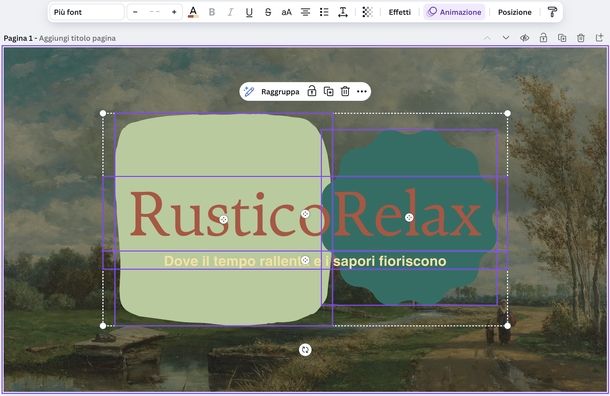The height and width of the screenshot is (396, 610).
Task: Toggle bold formatting
Action: (212, 12)
